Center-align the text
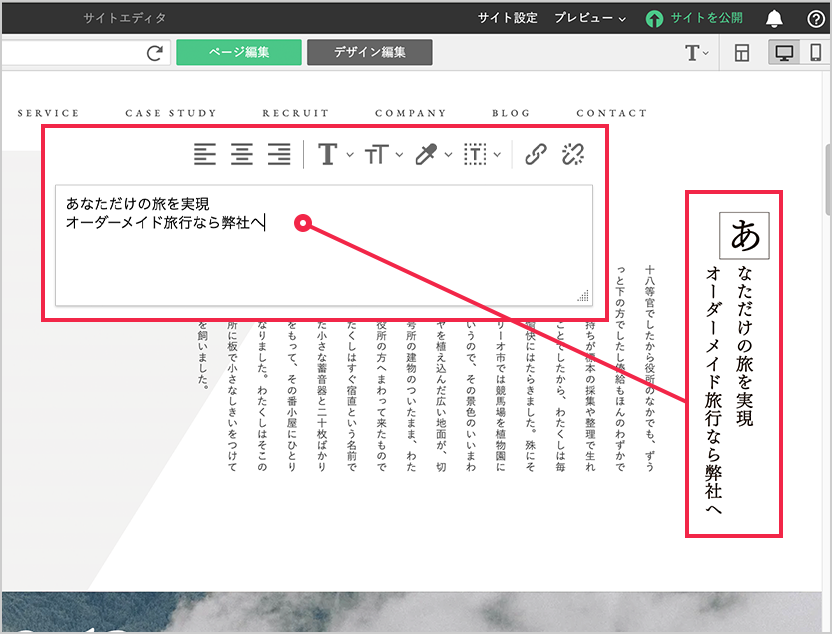The image size is (832, 634). pos(242,154)
